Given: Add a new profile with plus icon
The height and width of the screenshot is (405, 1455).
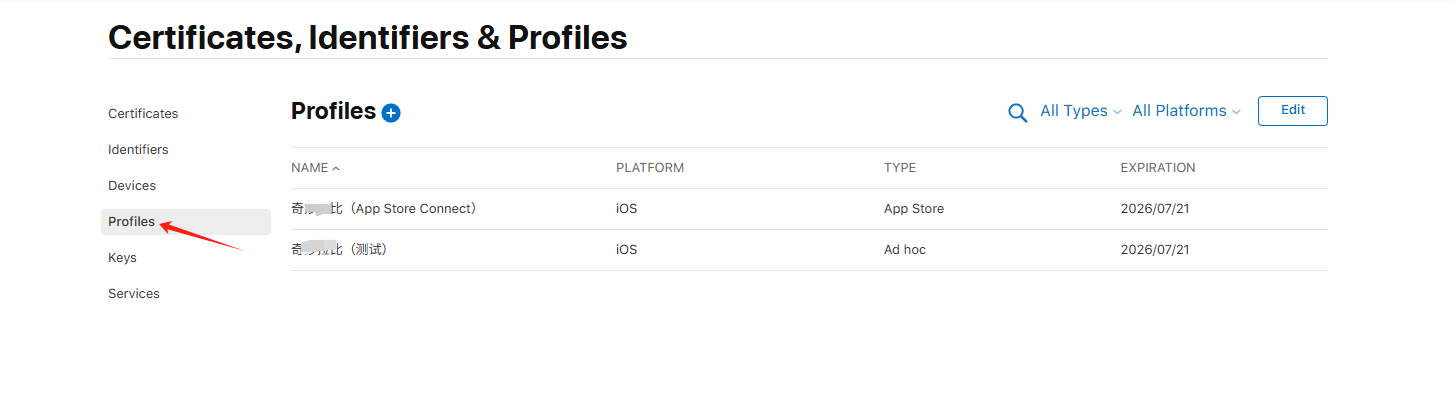Looking at the screenshot, I should point(391,113).
